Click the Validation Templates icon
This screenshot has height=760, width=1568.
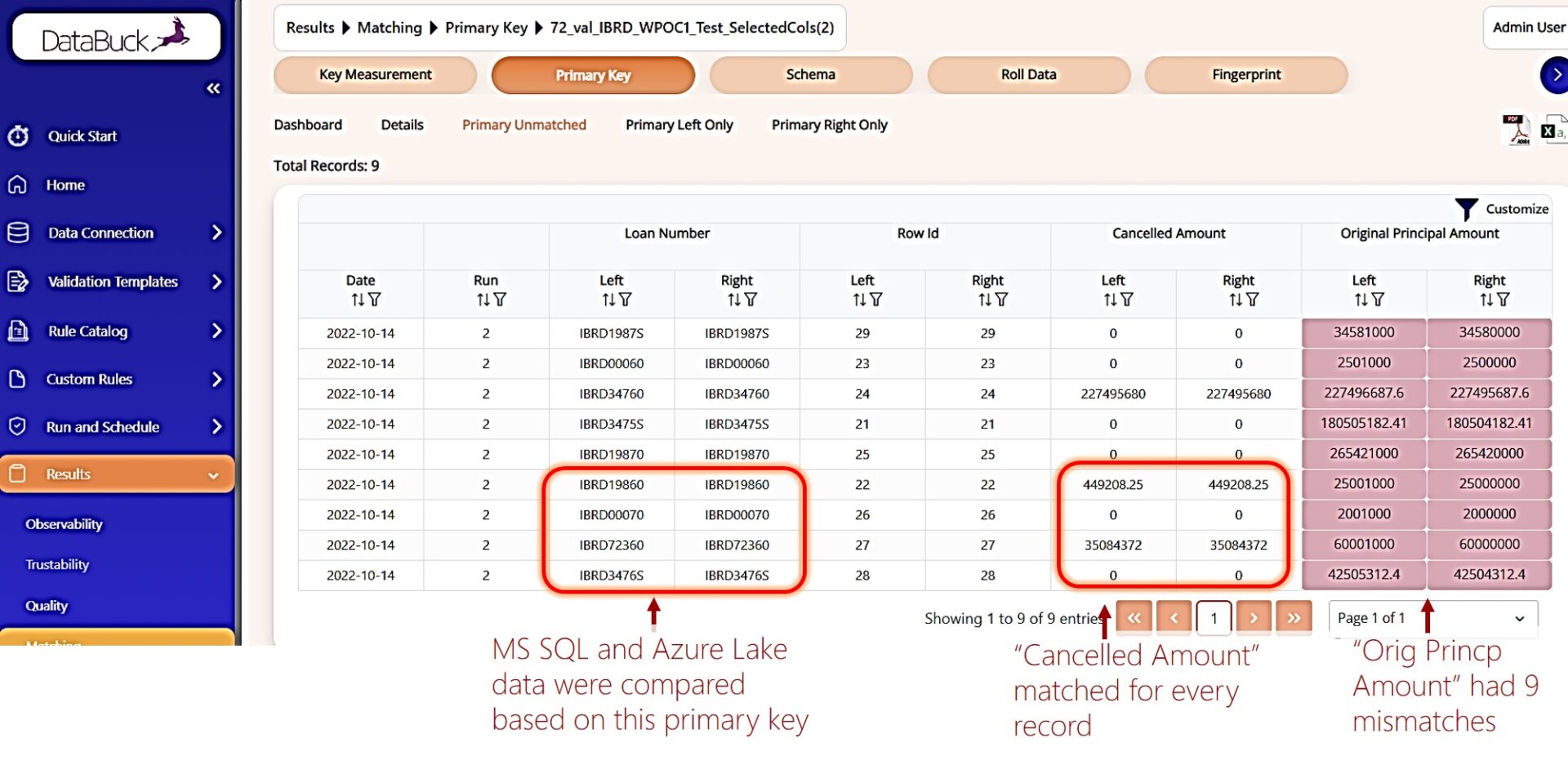[18, 282]
